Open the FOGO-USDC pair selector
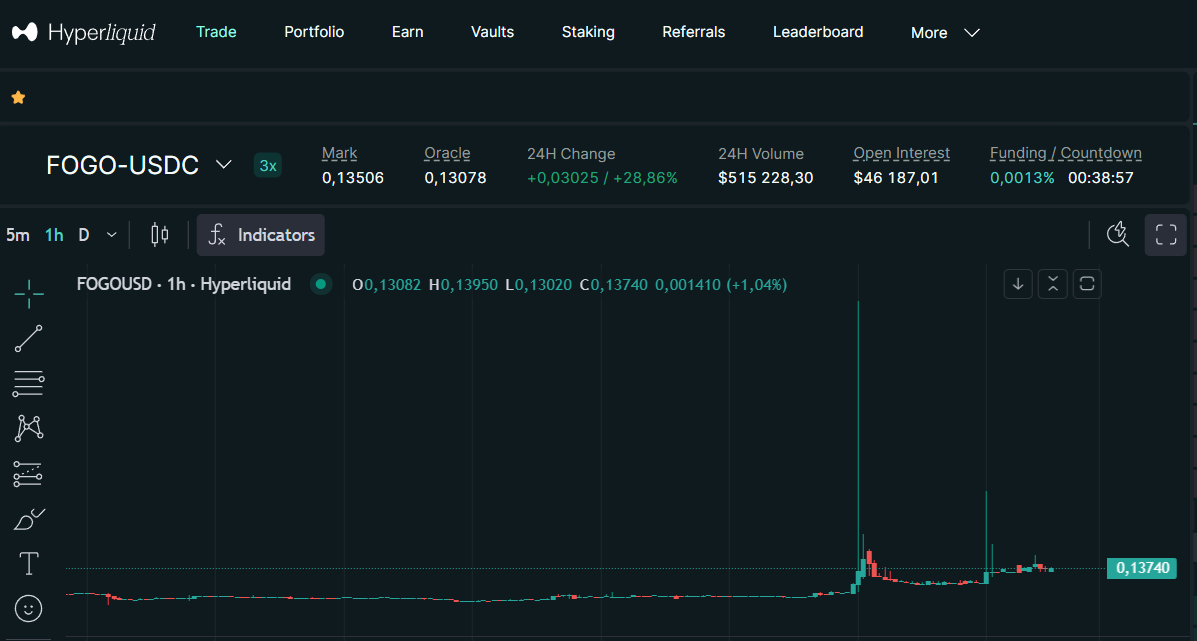Image resolution: width=1197 pixels, height=641 pixels. [x=139, y=165]
